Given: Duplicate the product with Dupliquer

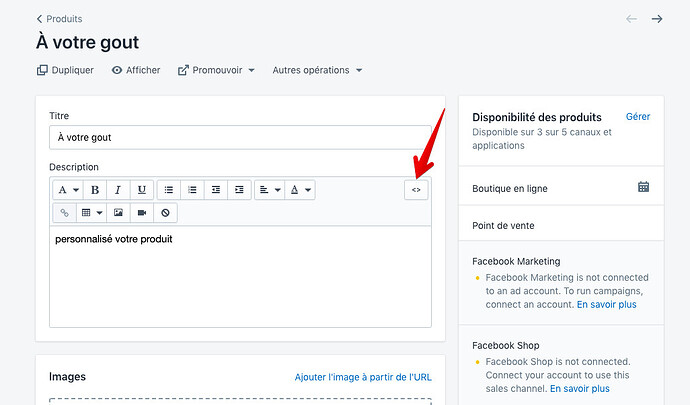Looking at the screenshot, I should click(x=65, y=70).
